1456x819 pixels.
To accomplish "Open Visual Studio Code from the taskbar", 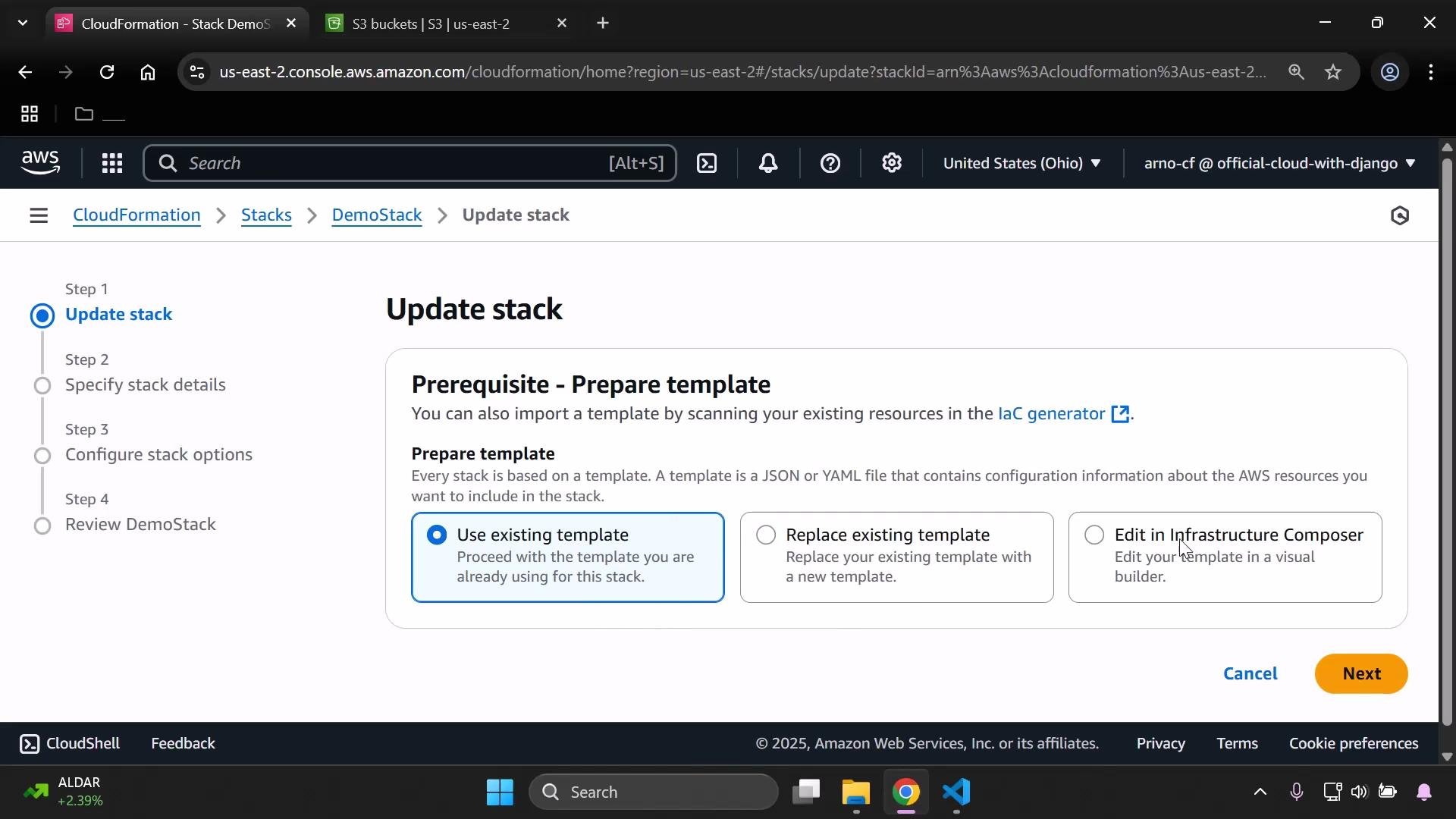I will pyautogui.click(x=957, y=792).
